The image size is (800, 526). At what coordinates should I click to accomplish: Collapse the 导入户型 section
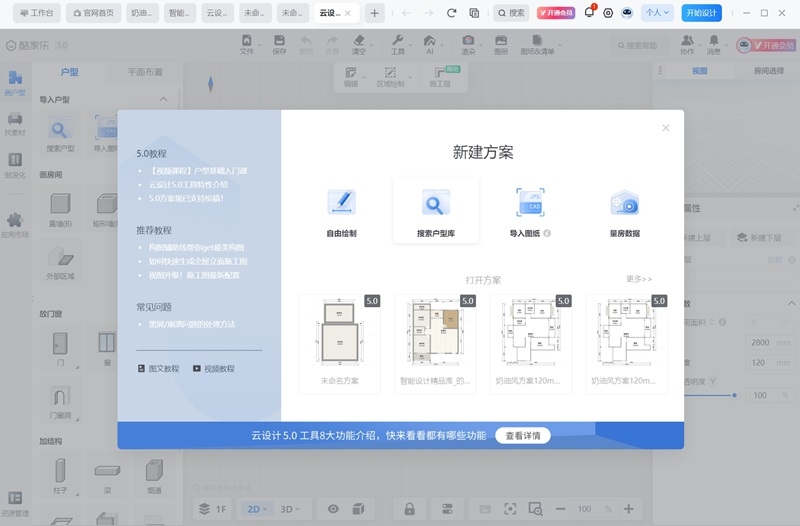tap(163, 99)
